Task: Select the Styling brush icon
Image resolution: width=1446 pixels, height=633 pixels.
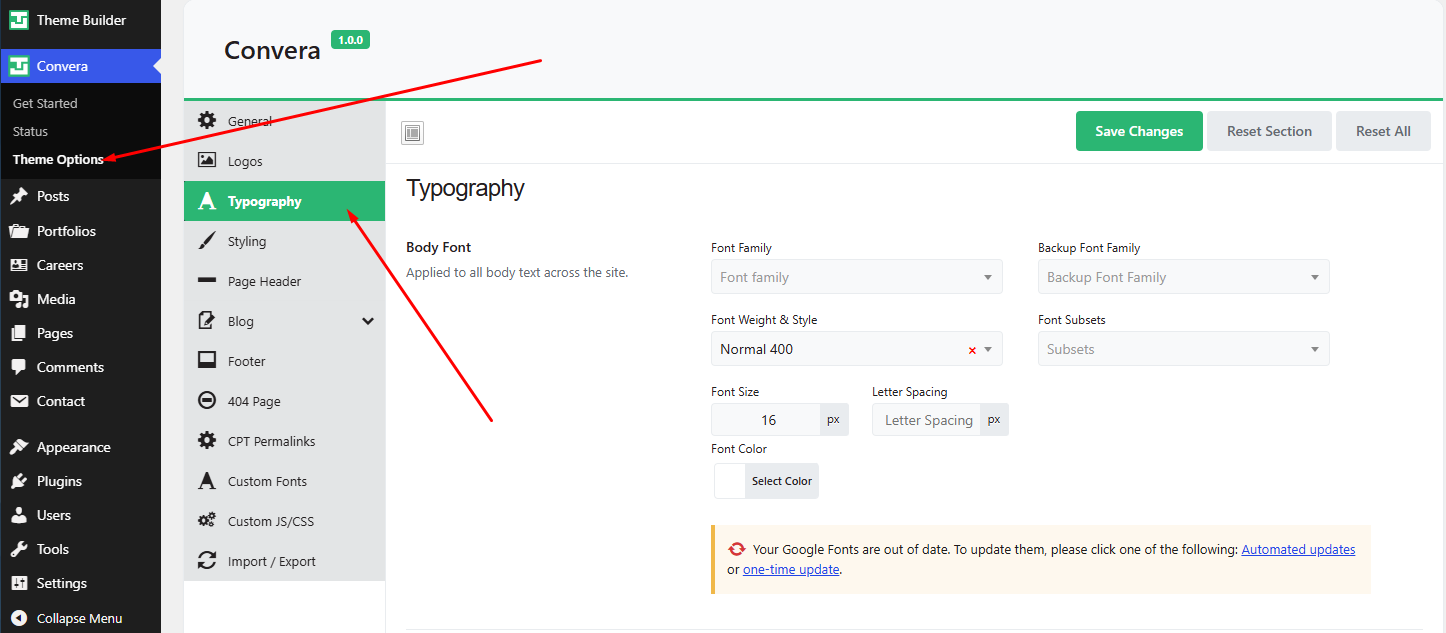Action: tap(207, 241)
